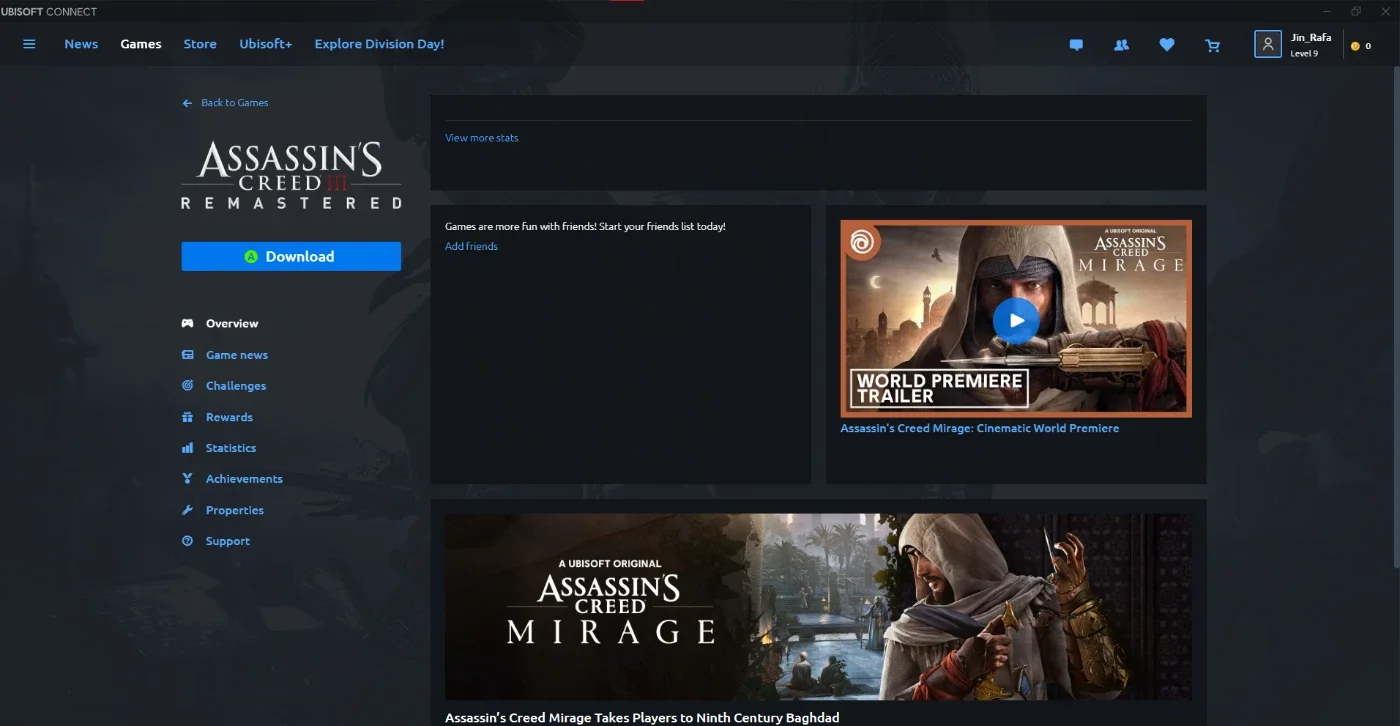Open Achievements section in the sidebar
The height and width of the screenshot is (726, 1400).
tap(244, 479)
